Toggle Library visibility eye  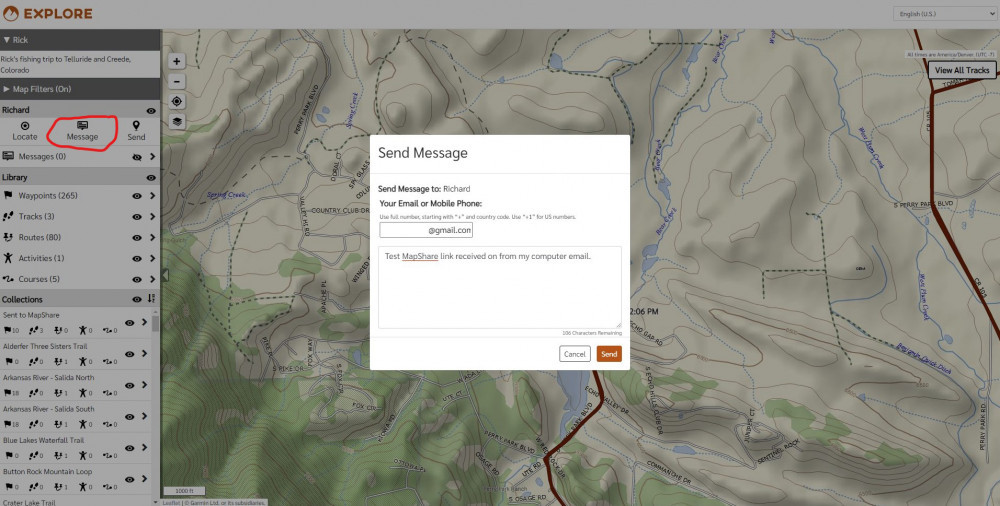click(151, 178)
